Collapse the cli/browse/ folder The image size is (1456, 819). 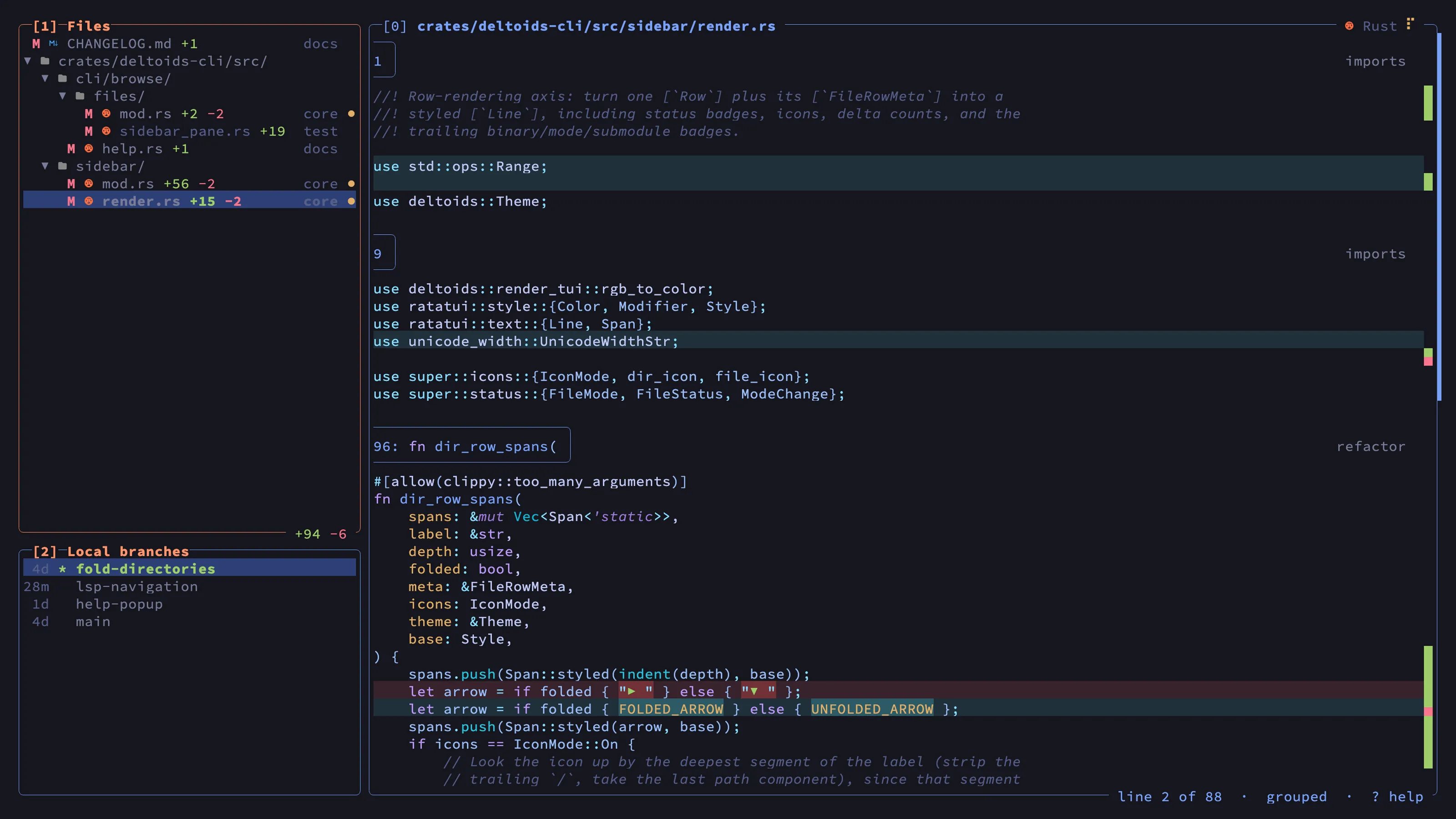click(45, 79)
